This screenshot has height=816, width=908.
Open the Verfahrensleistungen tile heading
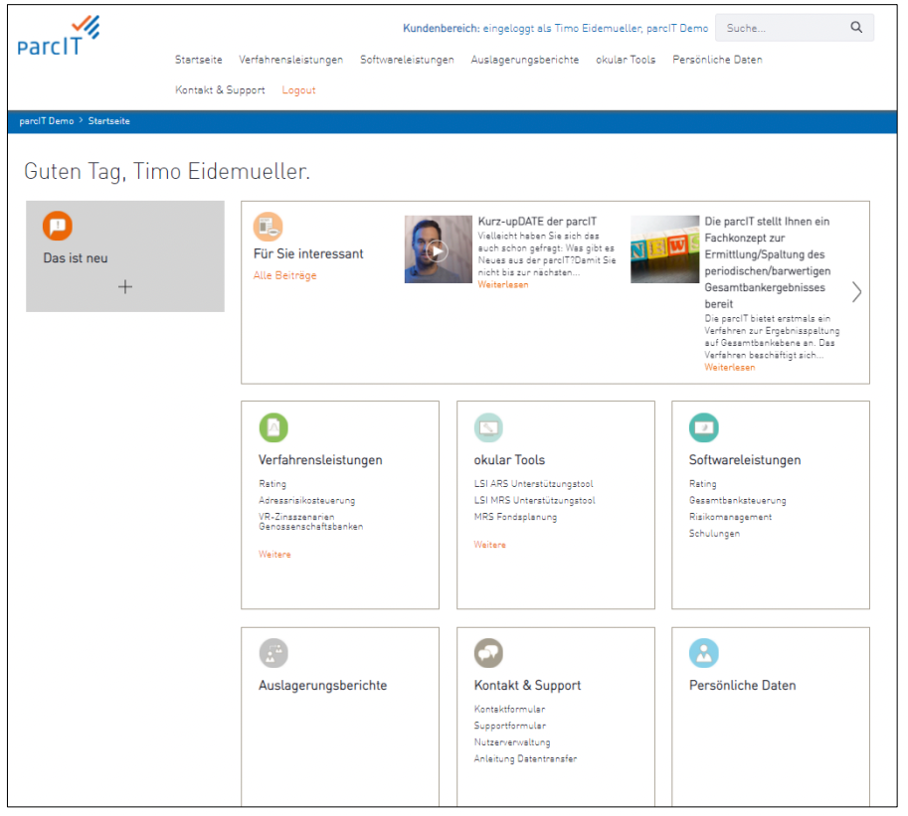pyautogui.click(x=320, y=460)
